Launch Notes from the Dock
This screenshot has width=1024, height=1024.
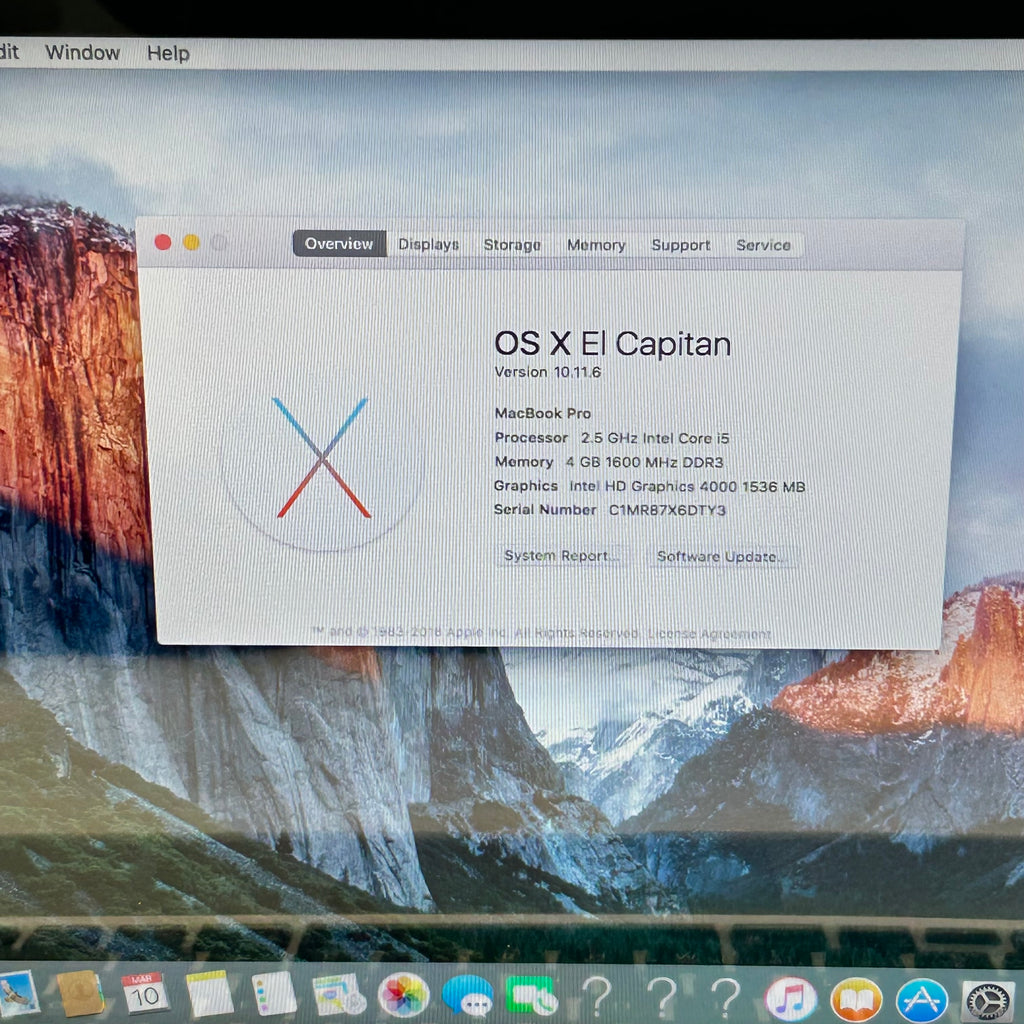click(209, 994)
